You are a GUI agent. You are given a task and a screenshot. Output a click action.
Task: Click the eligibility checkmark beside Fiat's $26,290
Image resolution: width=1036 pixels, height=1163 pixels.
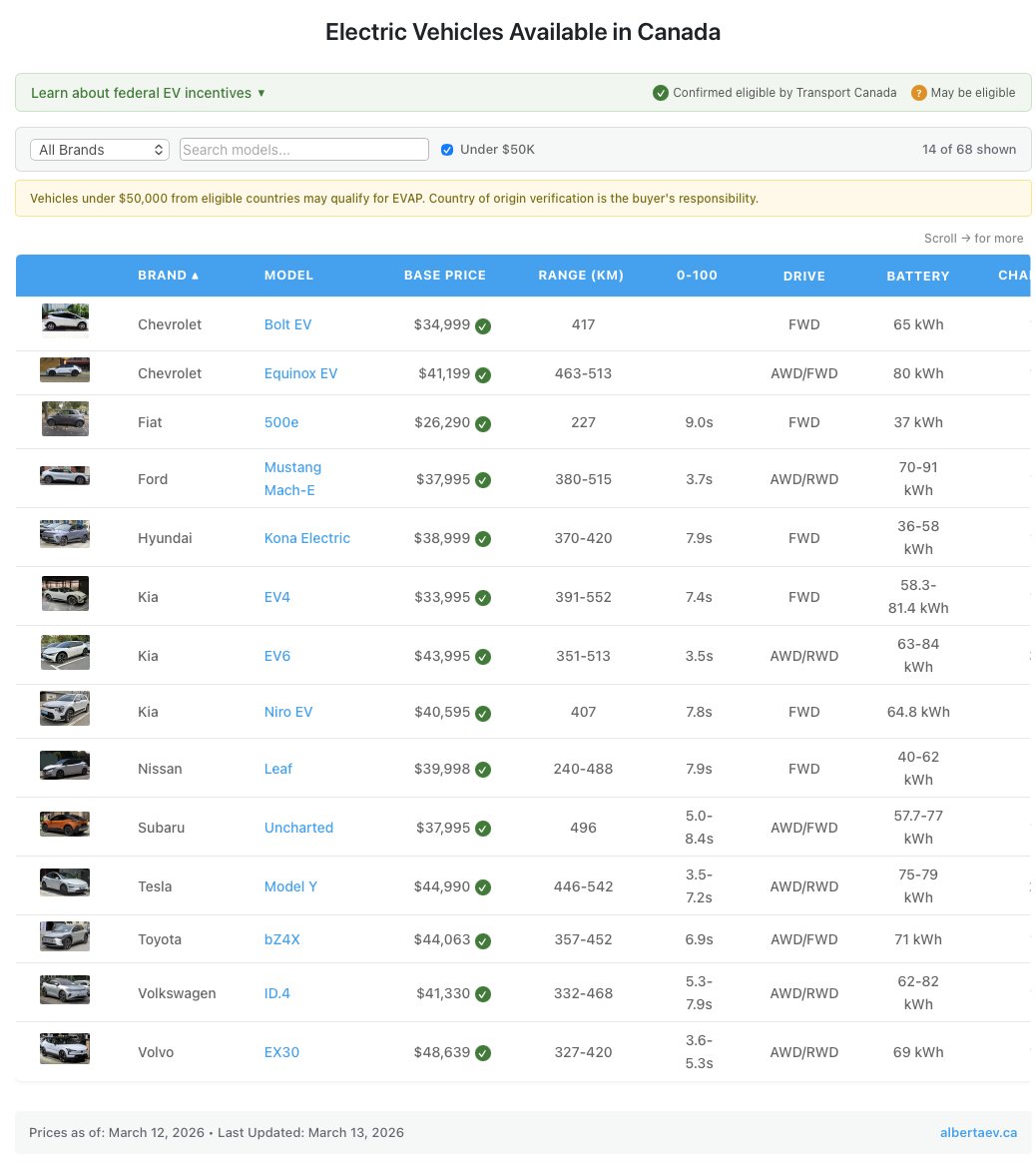483,423
